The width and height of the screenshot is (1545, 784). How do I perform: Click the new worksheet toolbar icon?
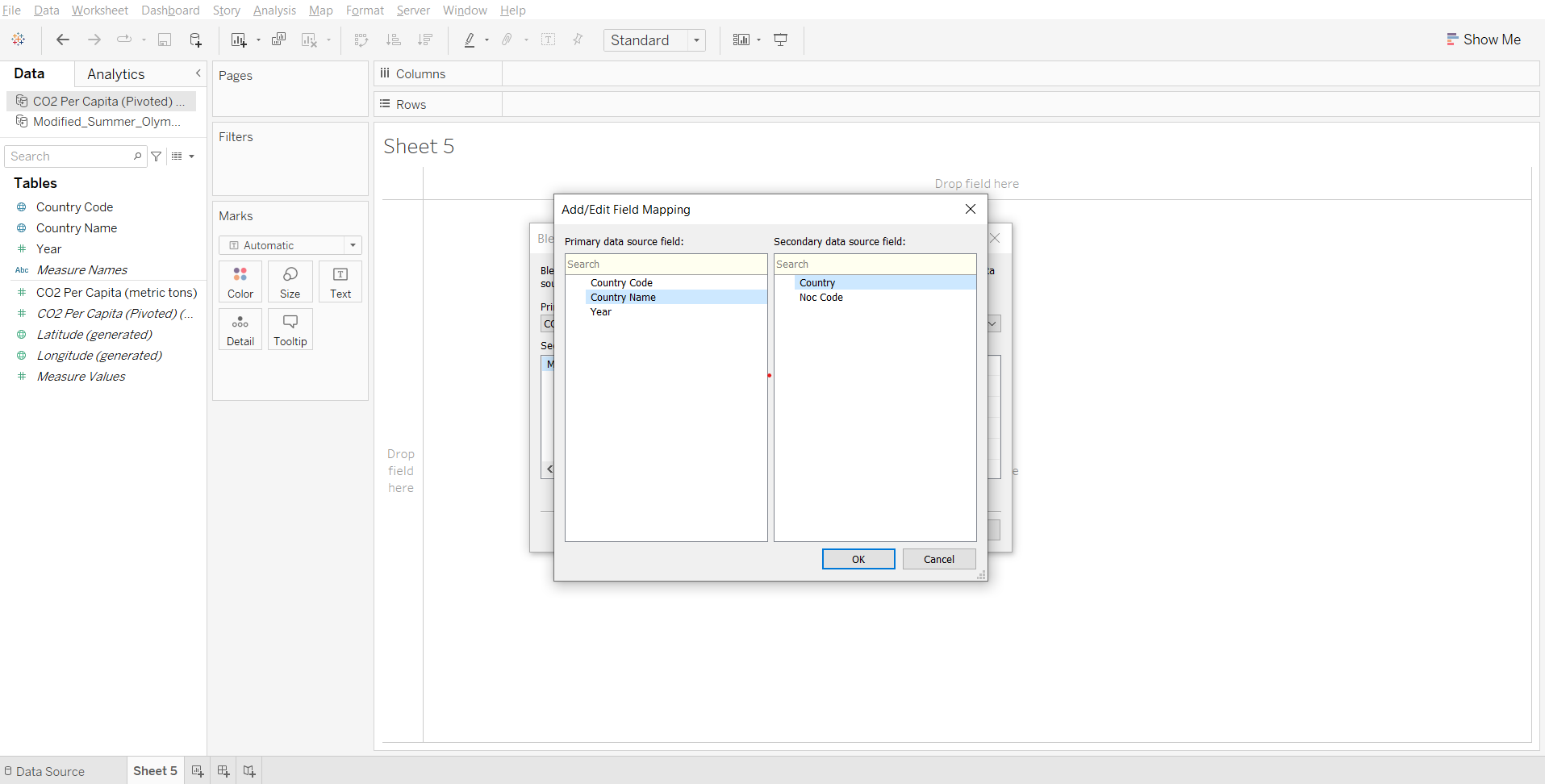[239, 40]
